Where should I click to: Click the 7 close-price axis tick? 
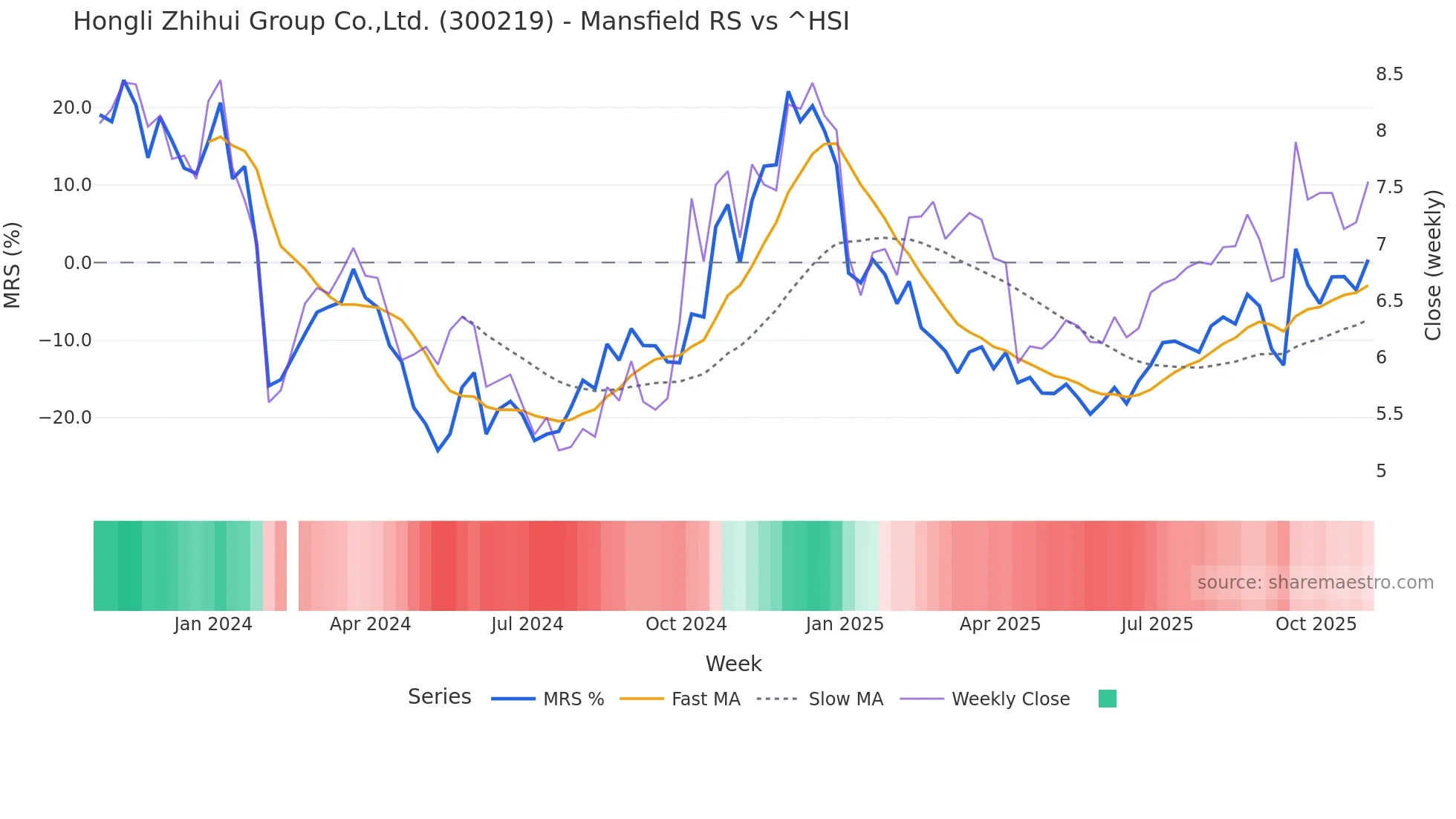pos(1381,245)
